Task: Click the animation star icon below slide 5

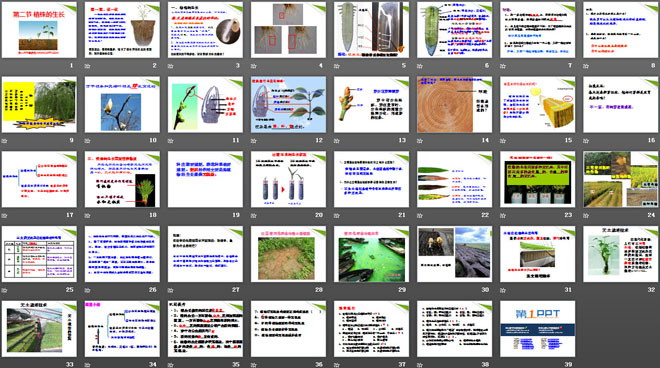Action: pyautogui.click(x=337, y=66)
